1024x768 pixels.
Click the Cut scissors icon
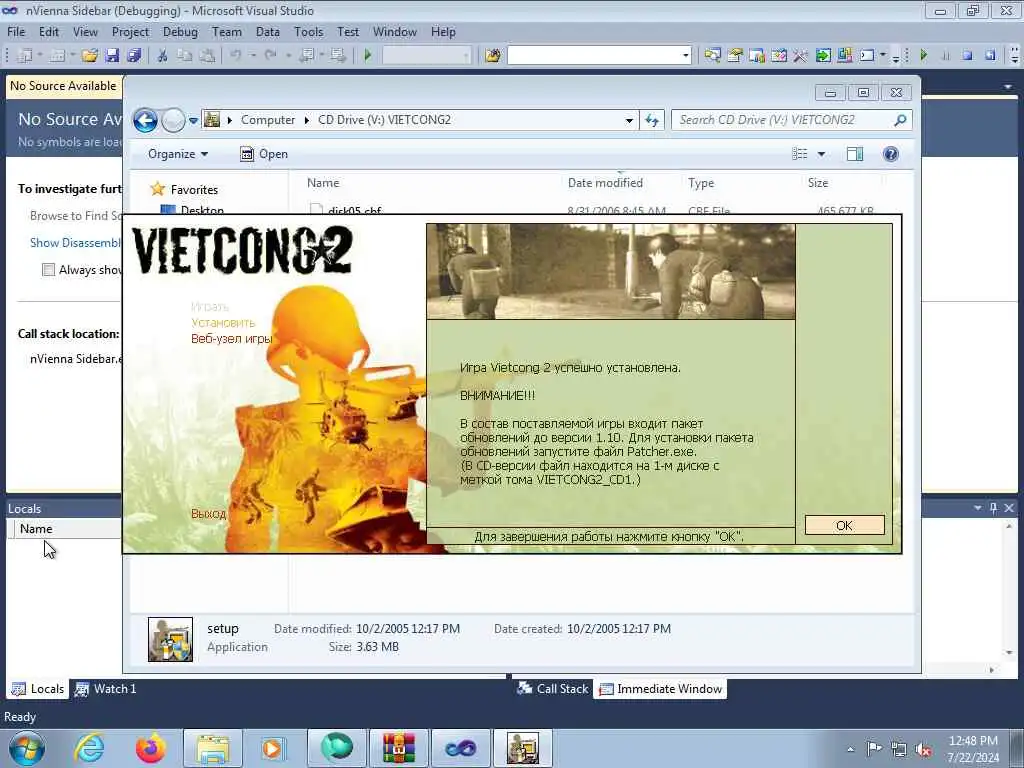pos(162,56)
